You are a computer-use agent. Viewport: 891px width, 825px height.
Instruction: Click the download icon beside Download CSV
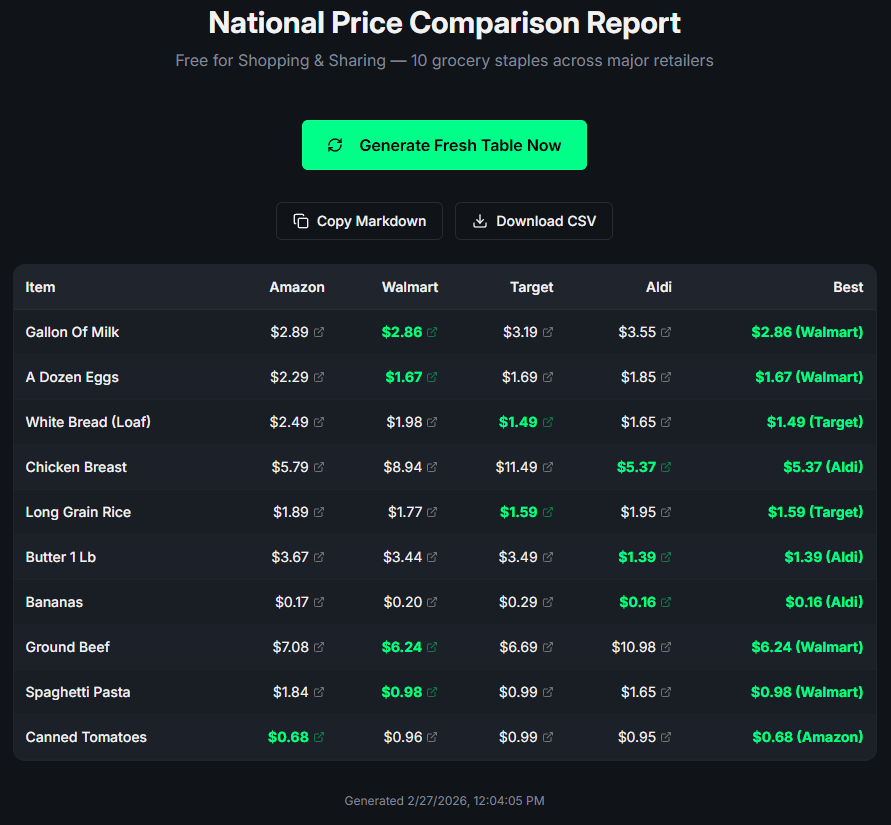tap(478, 221)
